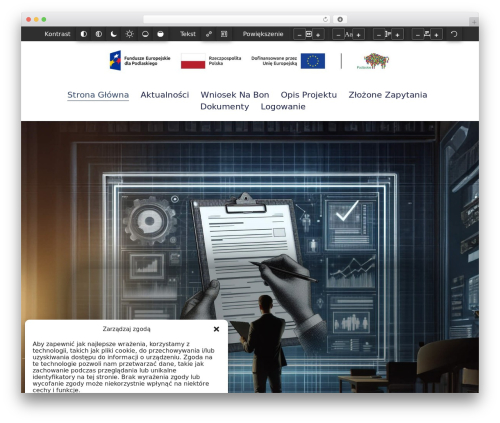Decrease letter spacing minus button
The image size is (500, 423).
(x=418, y=34)
